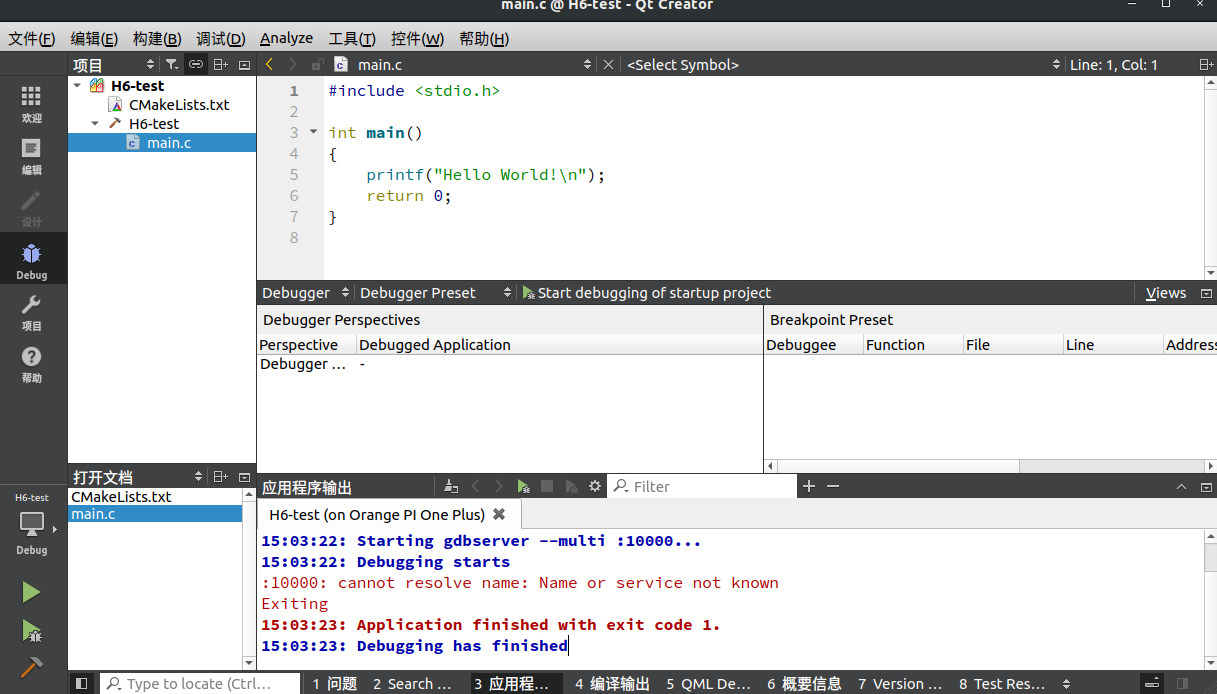Screen dimensions: 1217x694
Task: Switch to the 欢迎 (Welcome) mode
Action: [32, 103]
